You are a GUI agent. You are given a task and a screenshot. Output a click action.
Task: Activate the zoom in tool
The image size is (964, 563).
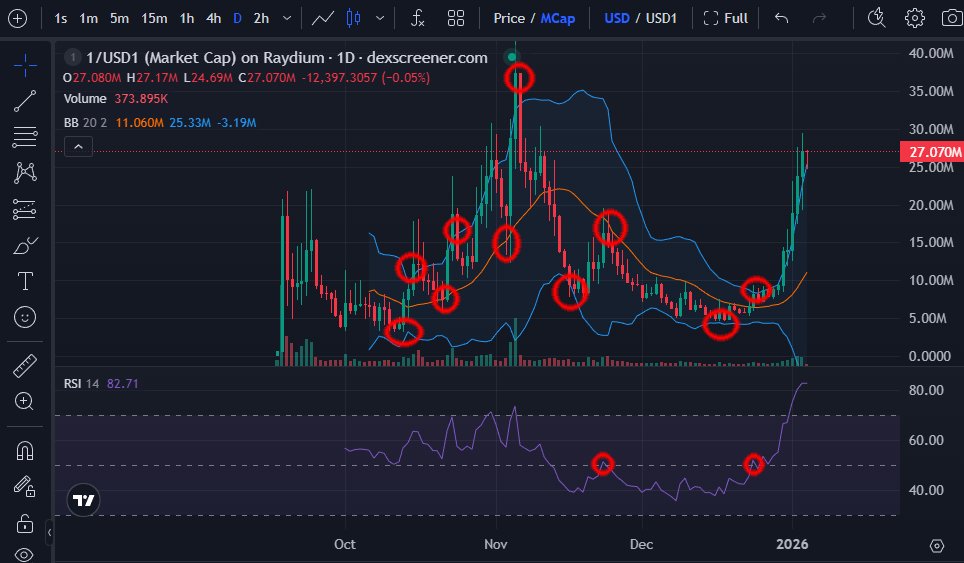click(25, 401)
